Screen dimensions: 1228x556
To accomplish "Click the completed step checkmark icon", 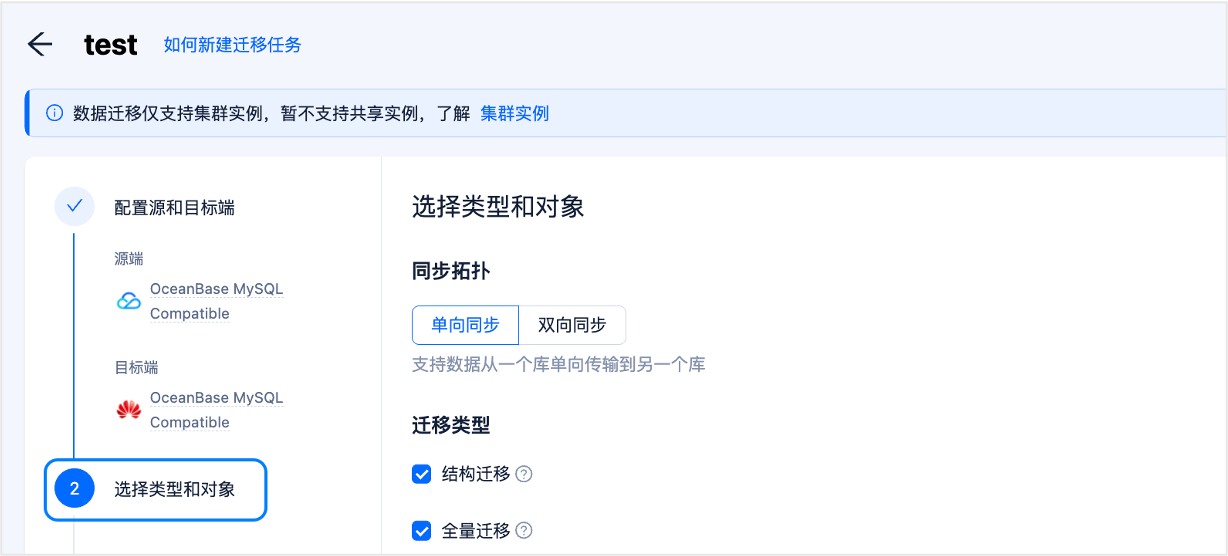I will point(74,207).
